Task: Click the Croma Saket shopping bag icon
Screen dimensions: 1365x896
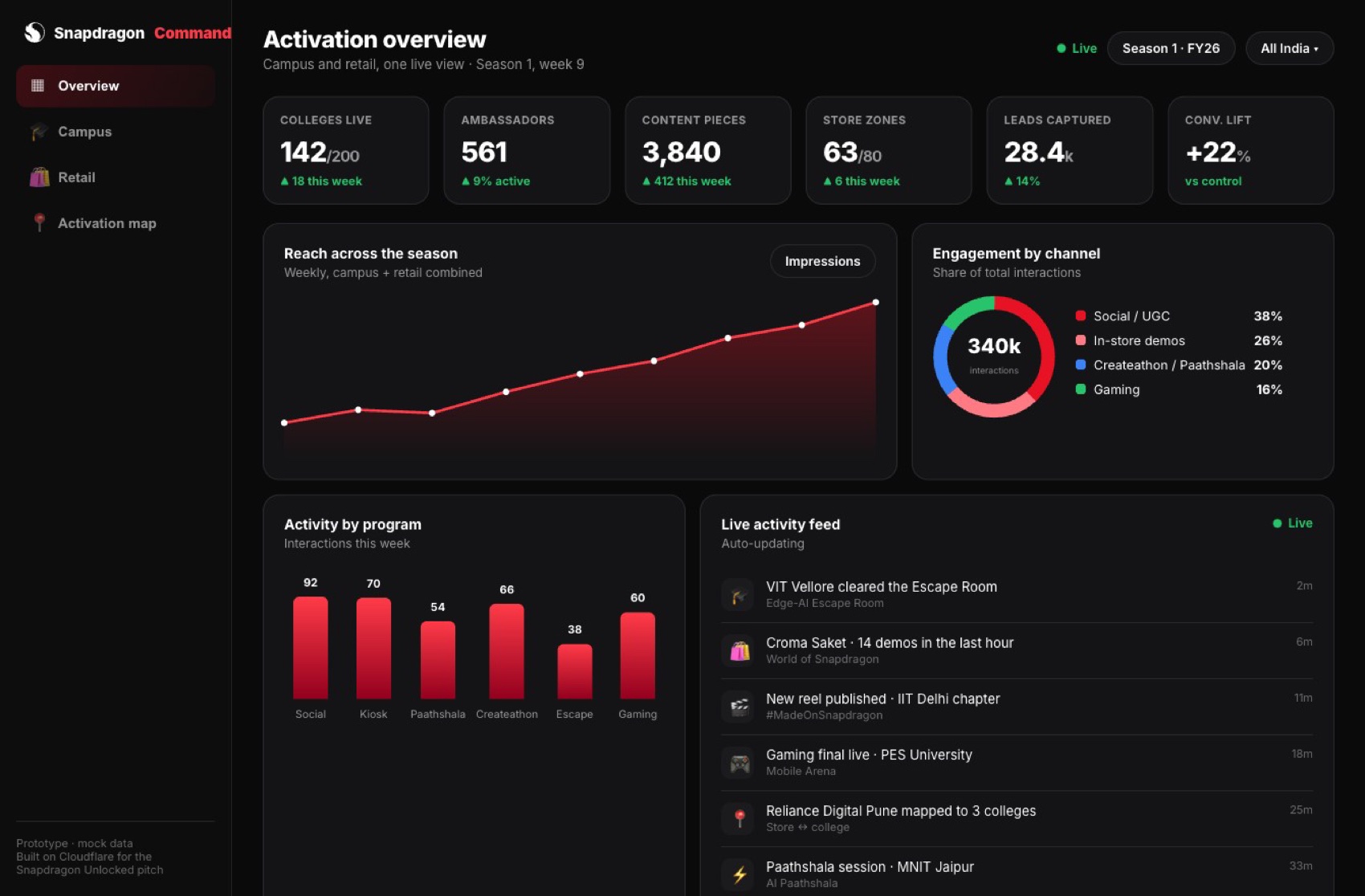Action: (x=738, y=650)
